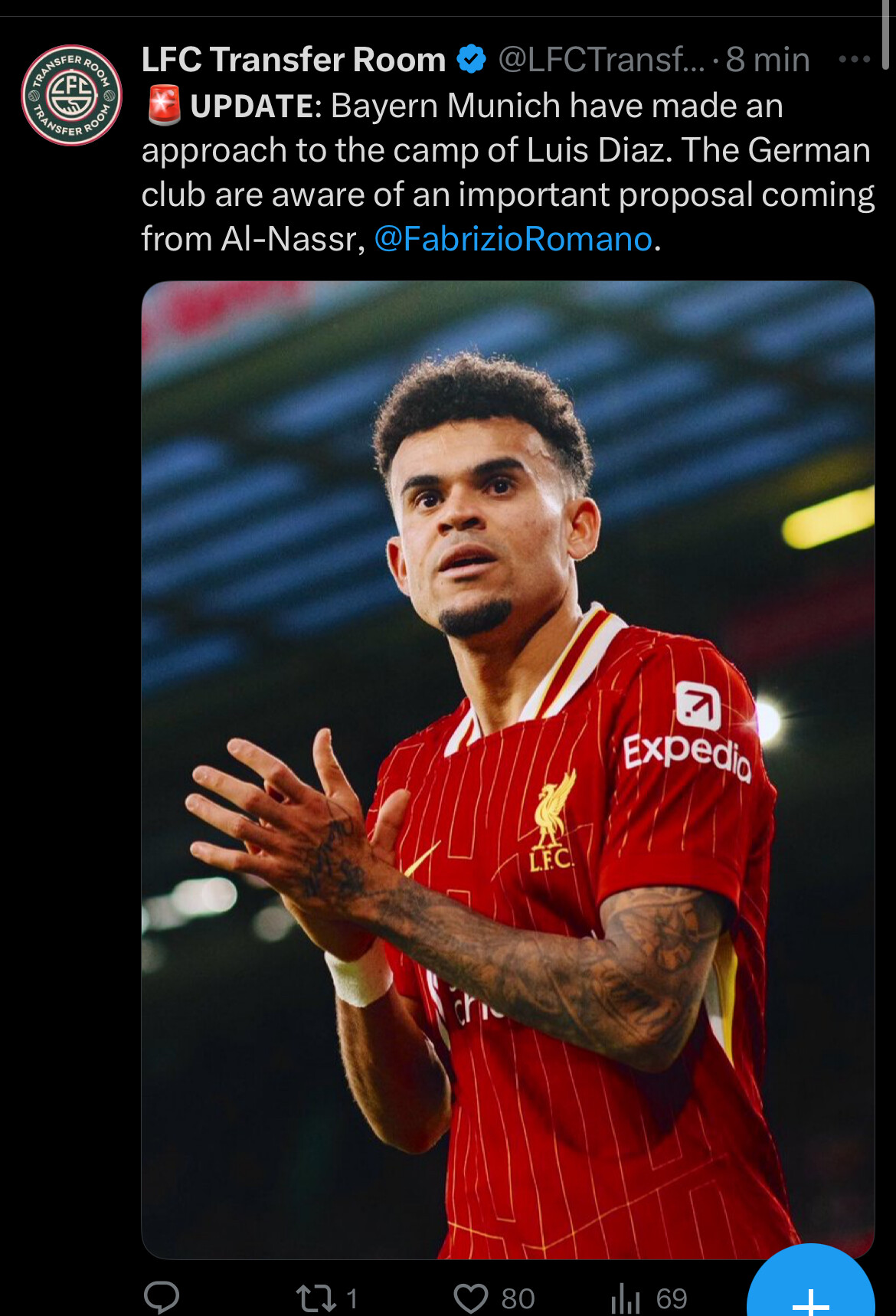896x1316 pixels.
Task: Click the scrollbar at the right edge
Action: tap(886, 34)
